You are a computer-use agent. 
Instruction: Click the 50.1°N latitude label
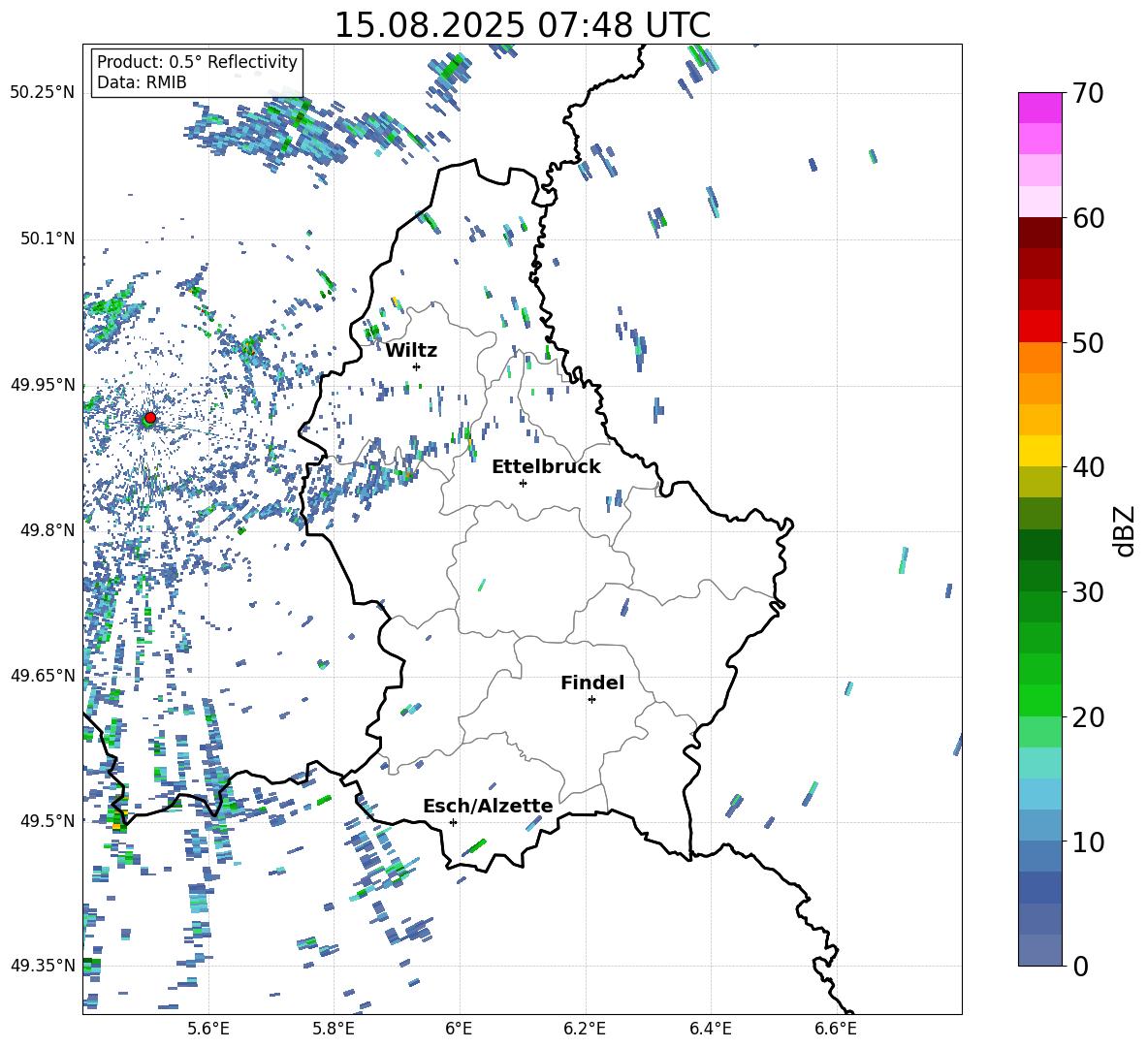click(x=47, y=238)
